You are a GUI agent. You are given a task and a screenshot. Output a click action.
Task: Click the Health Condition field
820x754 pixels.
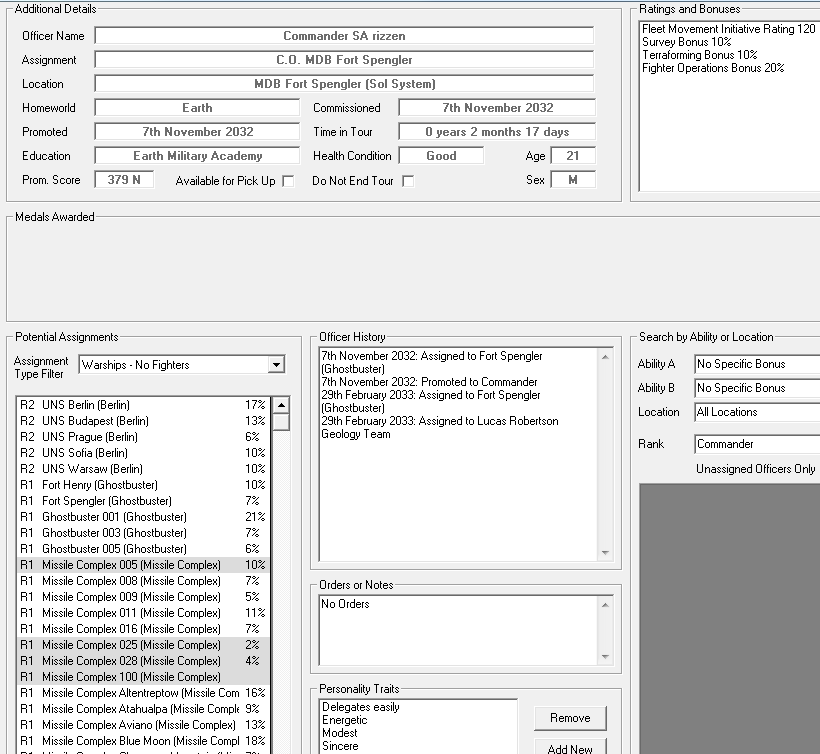[x=441, y=156]
